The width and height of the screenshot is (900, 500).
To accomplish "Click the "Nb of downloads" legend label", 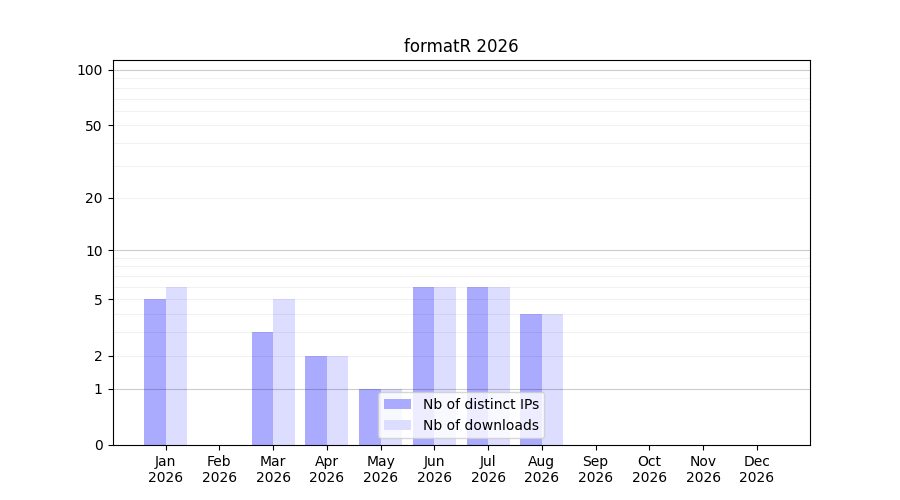I will 481,425.
